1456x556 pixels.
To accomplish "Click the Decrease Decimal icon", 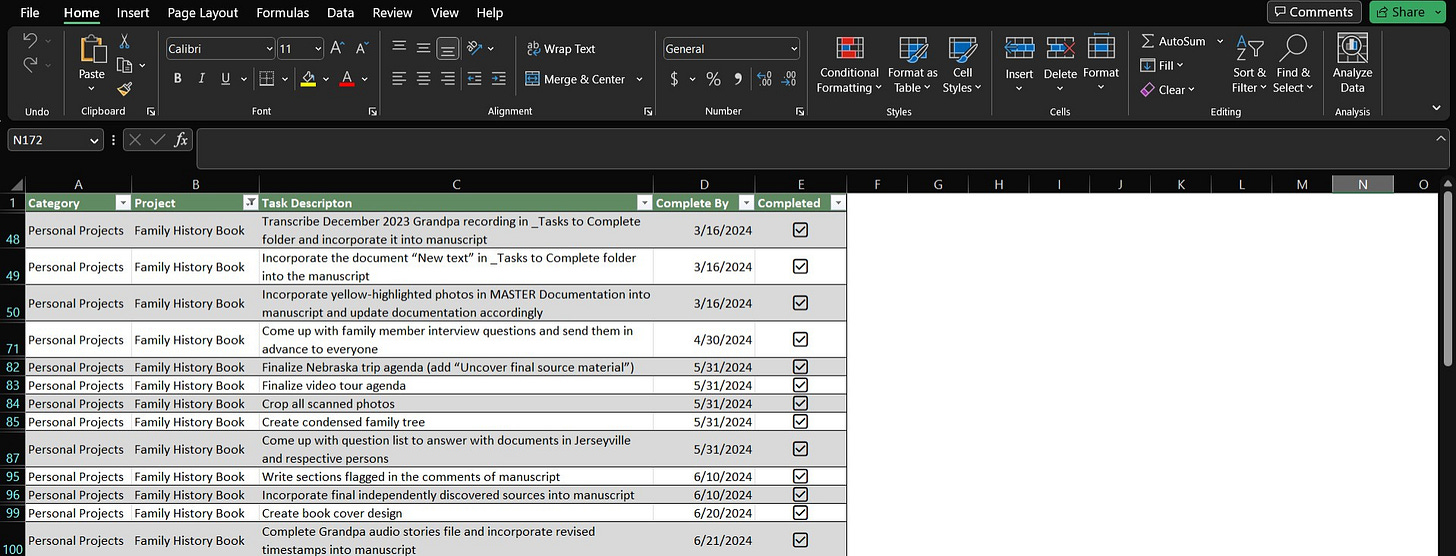I will click(790, 79).
